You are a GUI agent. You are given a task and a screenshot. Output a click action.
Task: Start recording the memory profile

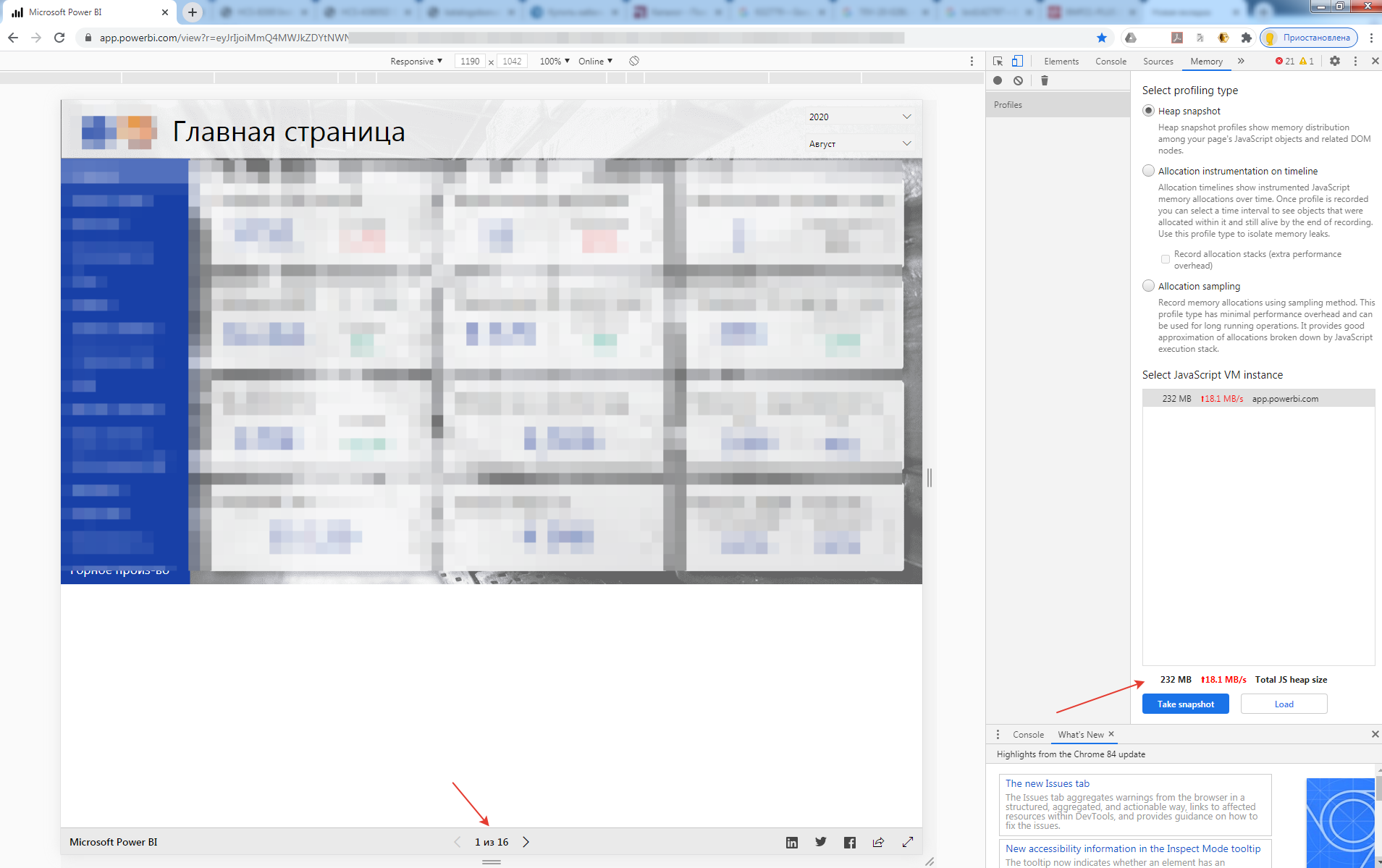pyautogui.click(x=998, y=80)
